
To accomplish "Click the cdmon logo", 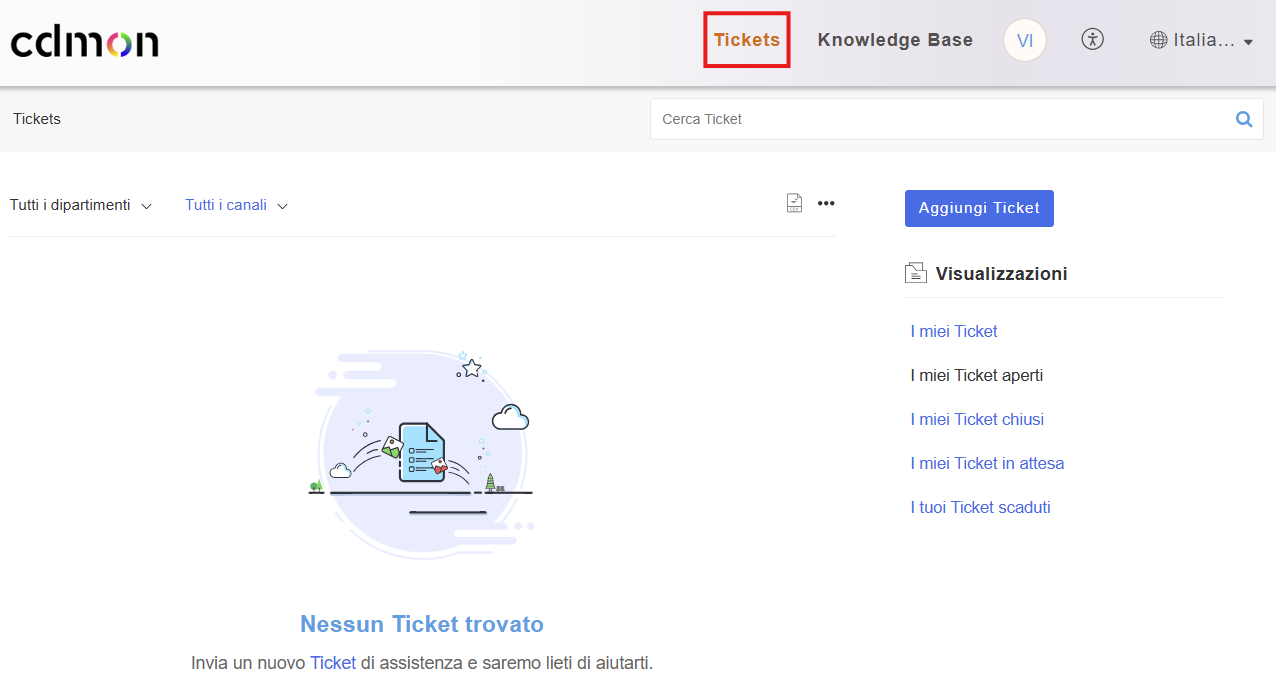I will (85, 42).
